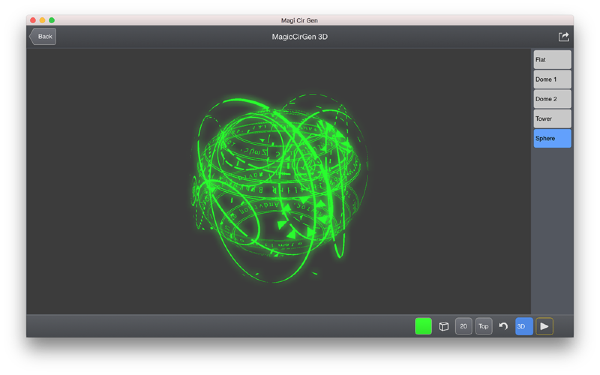Image resolution: width=600 pixels, height=375 pixels.
Task: Open the green color swatch
Action: pos(423,326)
